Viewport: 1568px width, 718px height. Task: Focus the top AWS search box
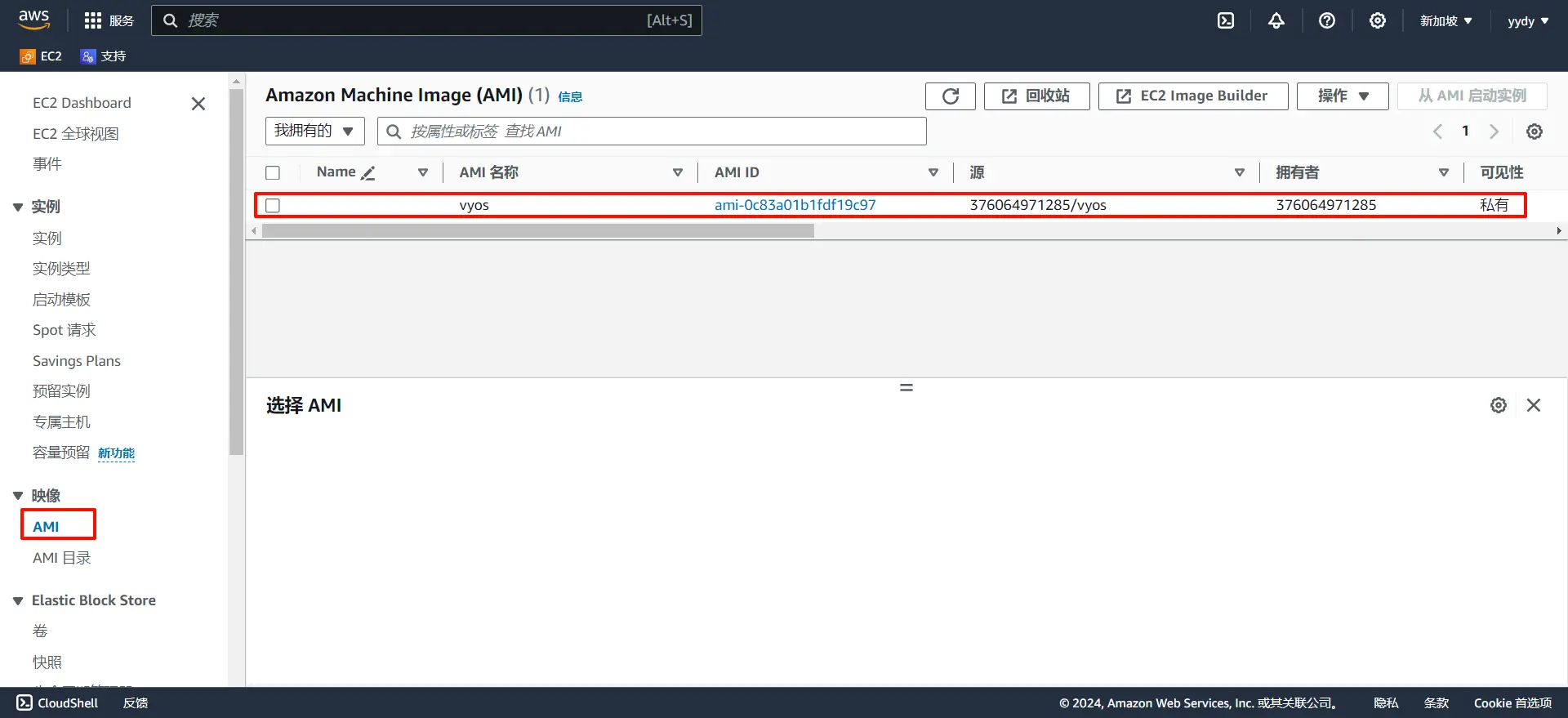point(426,20)
